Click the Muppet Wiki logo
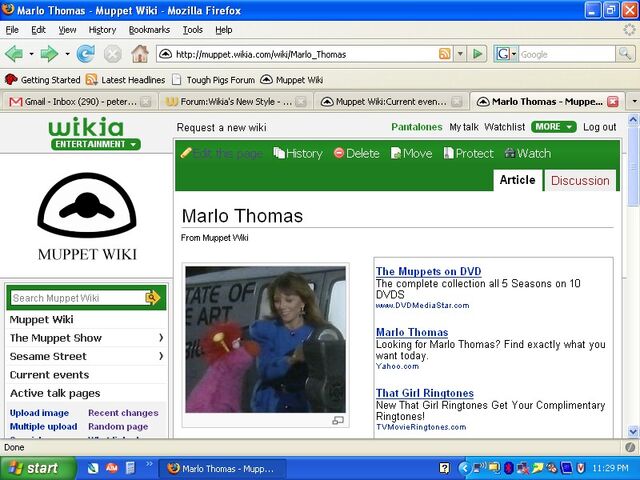The image size is (640, 480). [x=87, y=216]
